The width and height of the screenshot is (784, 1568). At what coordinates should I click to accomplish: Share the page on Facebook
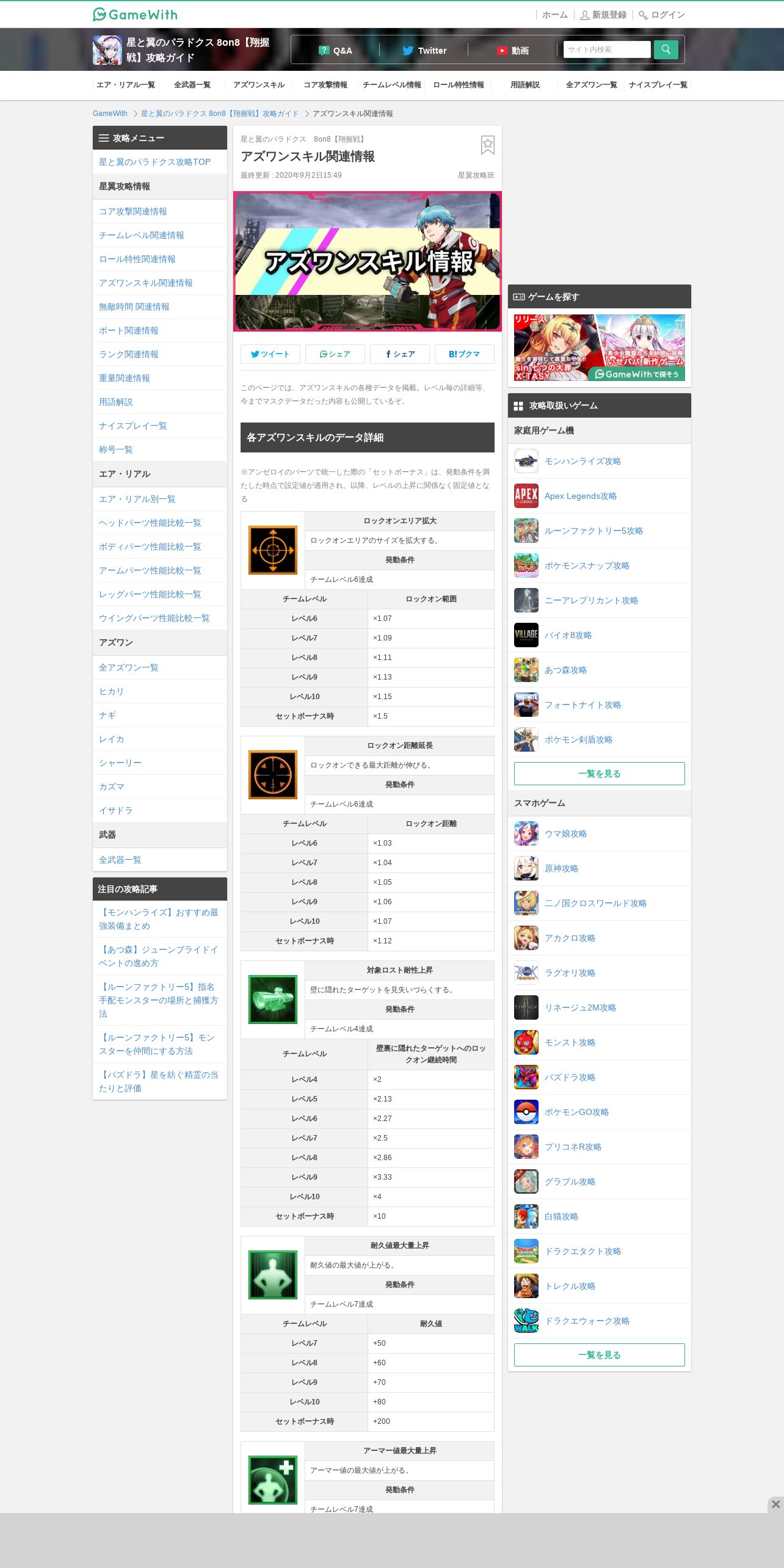(x=400, y=354)
